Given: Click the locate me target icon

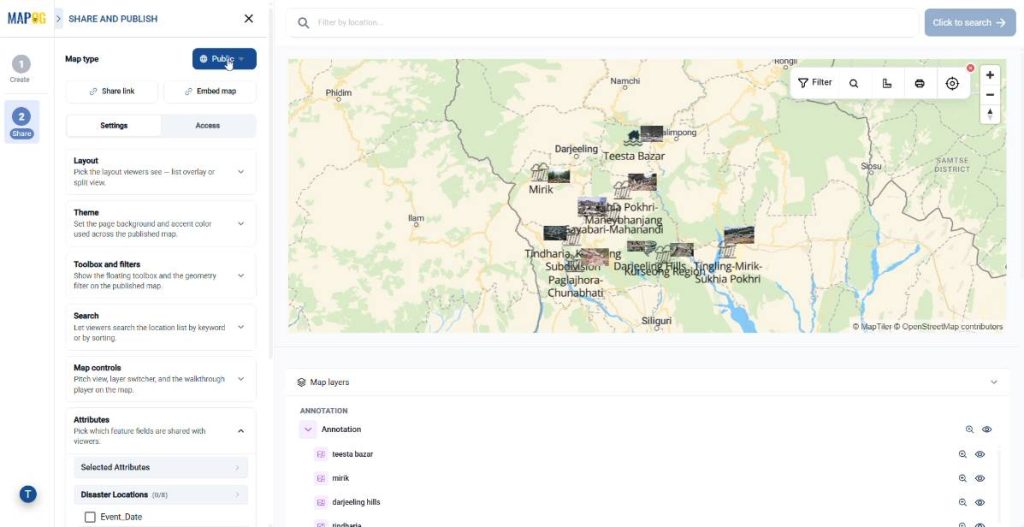Looking at the screenshot, I should pyautogui.click(x=952, y=84).
